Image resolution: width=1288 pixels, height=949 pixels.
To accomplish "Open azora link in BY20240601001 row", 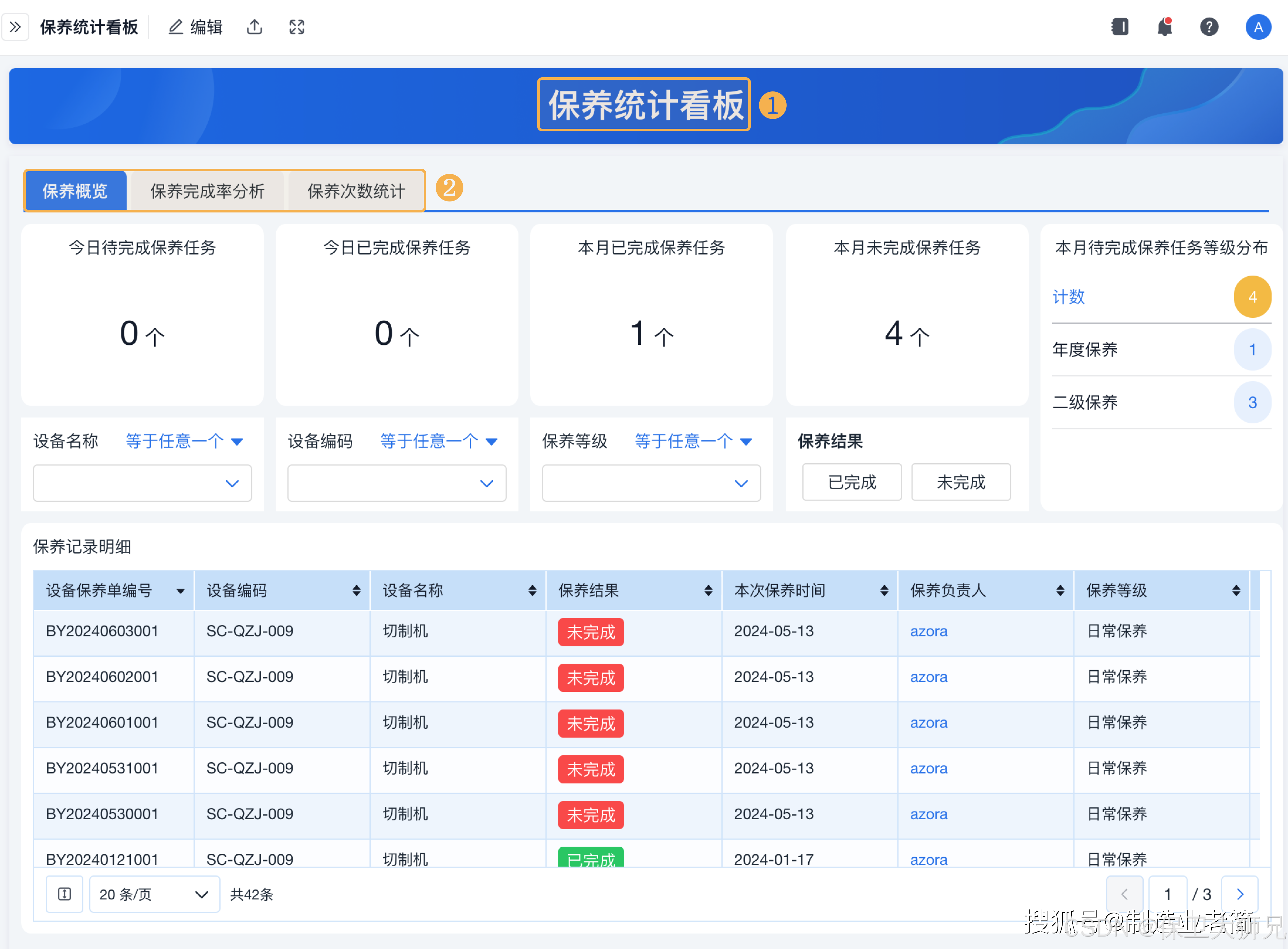I will point(928,723).
